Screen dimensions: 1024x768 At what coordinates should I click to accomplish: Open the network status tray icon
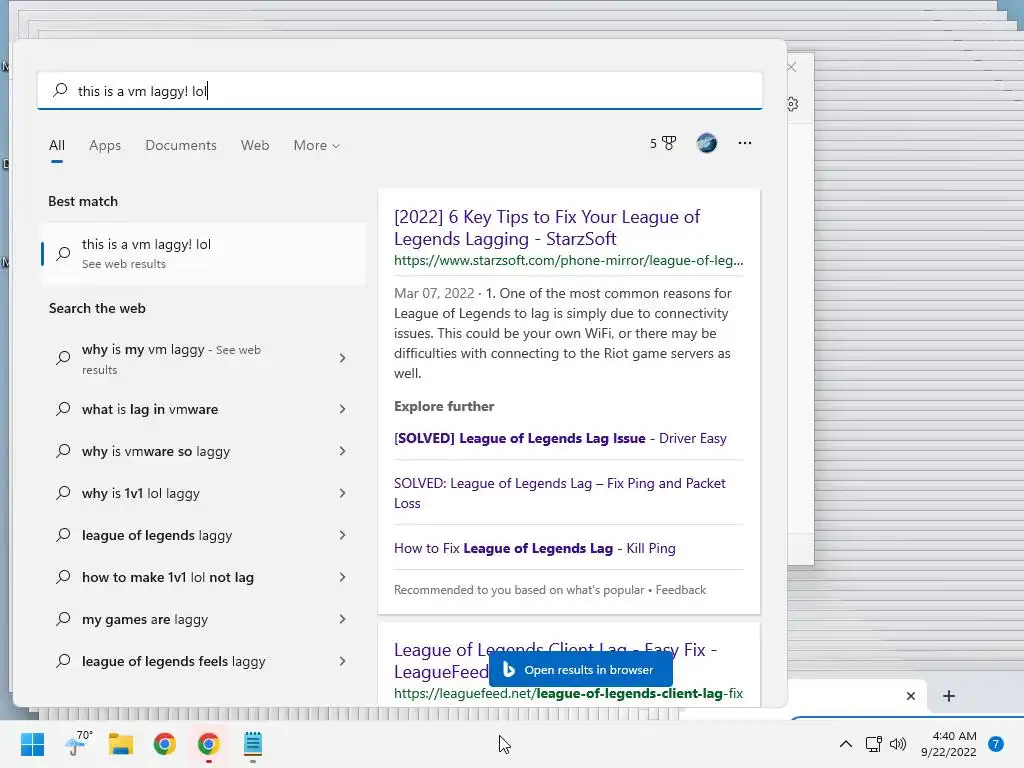coord(873,744)
